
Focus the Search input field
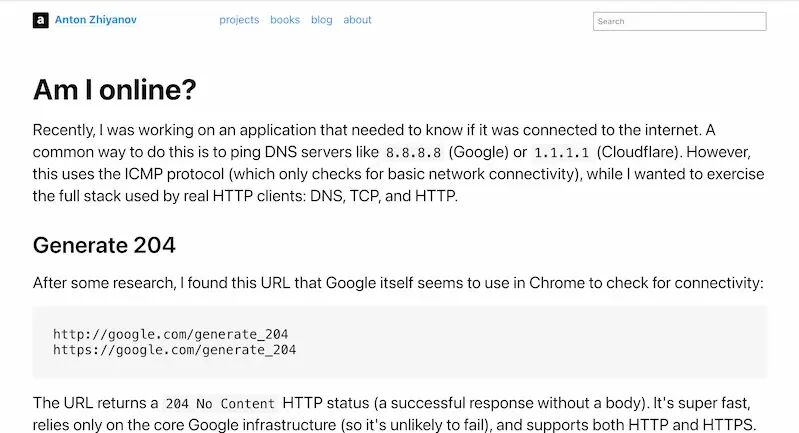(x=679, y=21)
